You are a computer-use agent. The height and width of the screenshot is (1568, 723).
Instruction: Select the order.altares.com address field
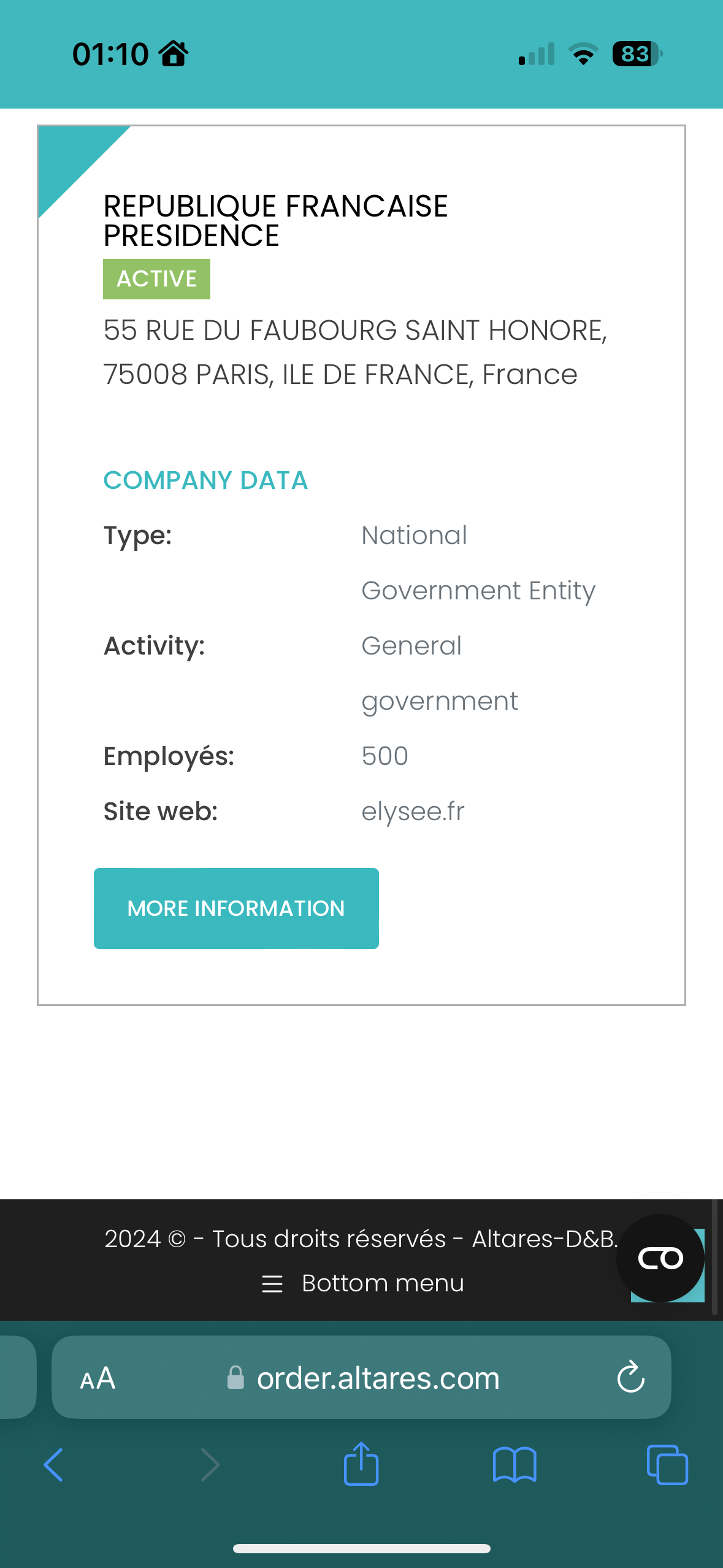click(361, 1377)
